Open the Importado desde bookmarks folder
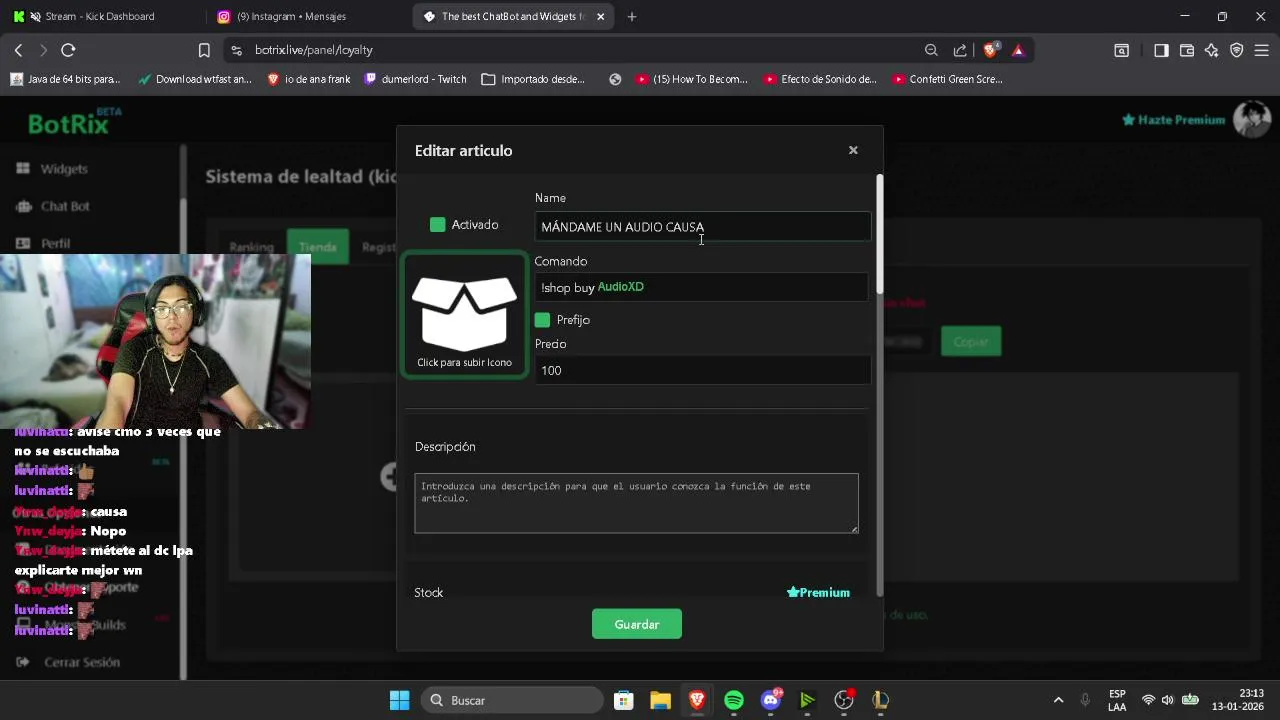The width and height of the screenshot is (1280, 720). point(533,79)
